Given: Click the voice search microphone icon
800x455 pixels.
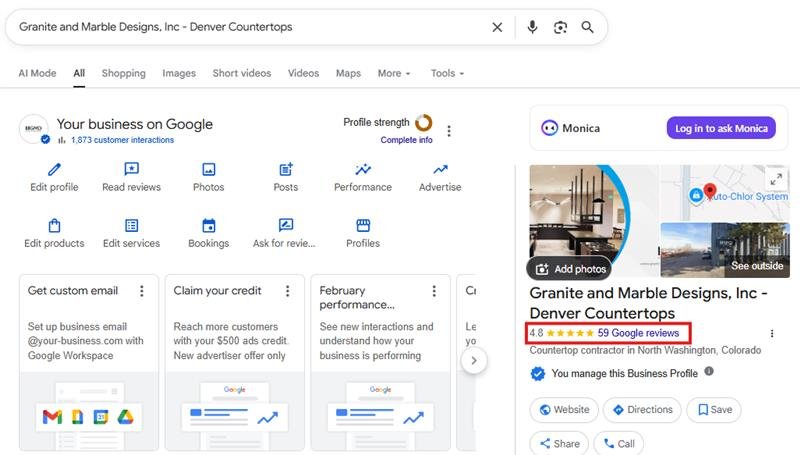Looking at the screenshot, I should 533,27.
